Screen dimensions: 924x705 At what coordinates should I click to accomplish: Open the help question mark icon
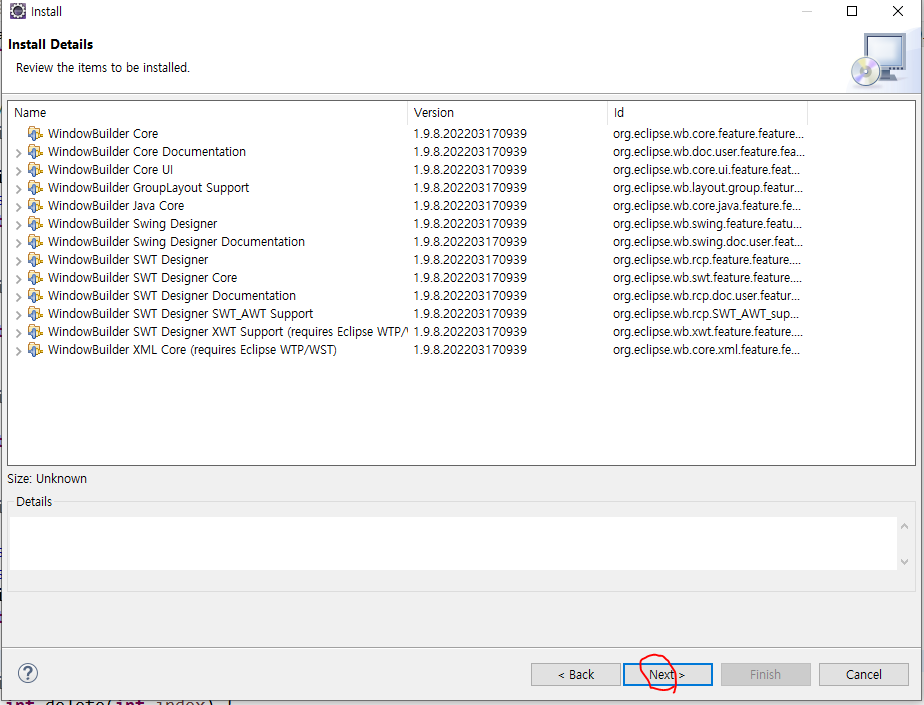click(x=28, y=673)
